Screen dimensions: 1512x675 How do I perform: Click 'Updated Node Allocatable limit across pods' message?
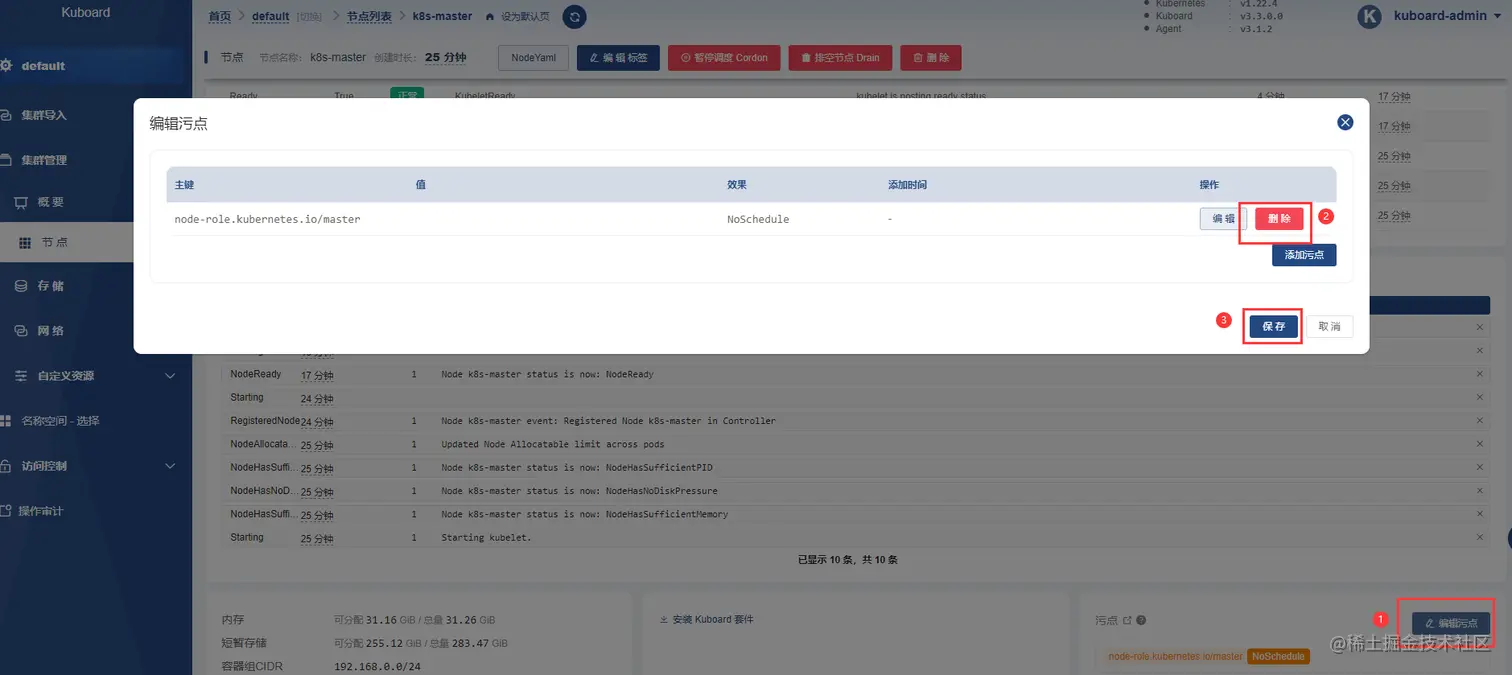(x=553, y=444)
